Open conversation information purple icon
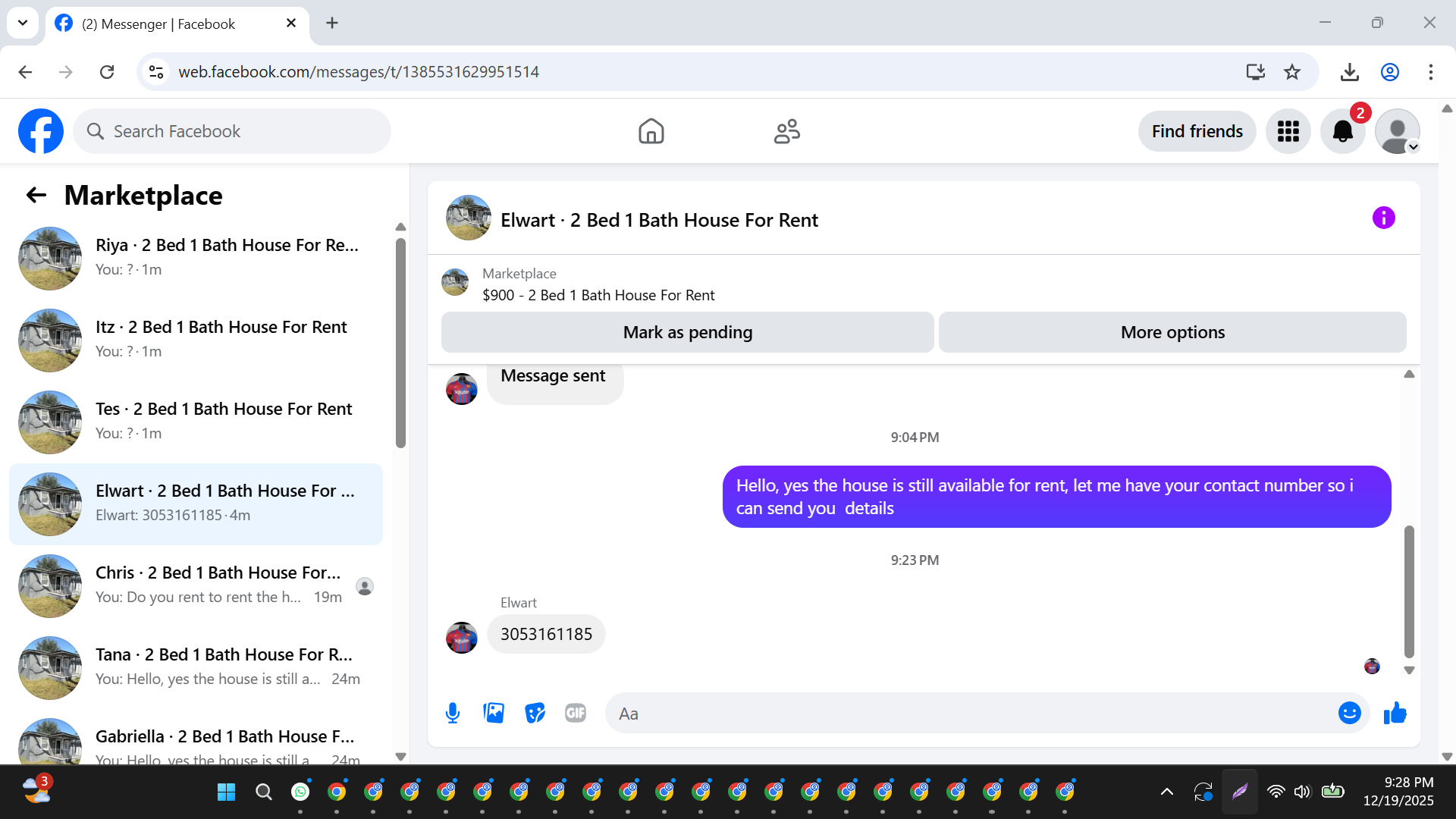The width and height of the screenshot is (1456, 819). click(1383, 218)
